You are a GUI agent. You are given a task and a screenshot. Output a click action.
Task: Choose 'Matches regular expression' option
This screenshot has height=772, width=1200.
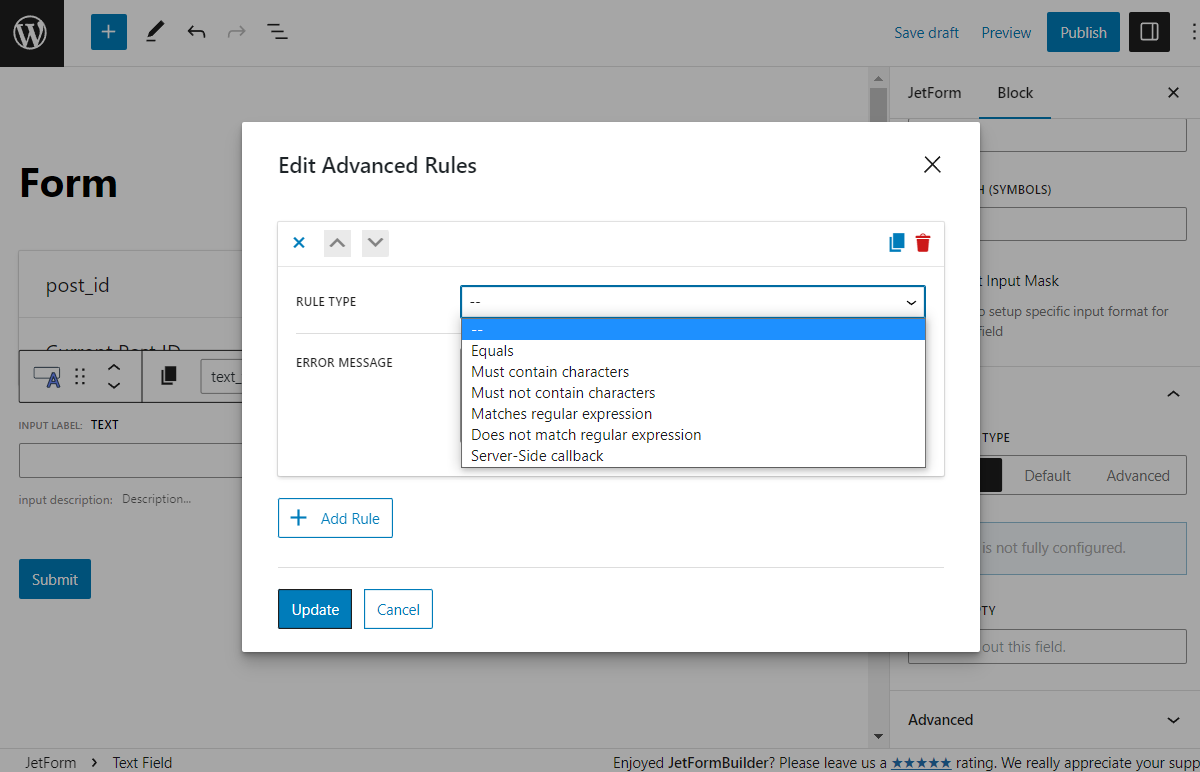point(561,414)
